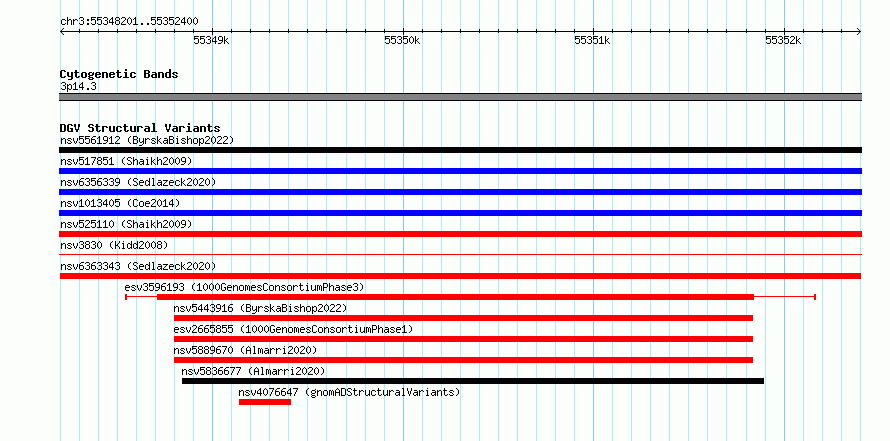Image resolution: width=890 pixels, height=441 pixels.
Task: Click the 55351k ruler label
Action: pos(592,40)
